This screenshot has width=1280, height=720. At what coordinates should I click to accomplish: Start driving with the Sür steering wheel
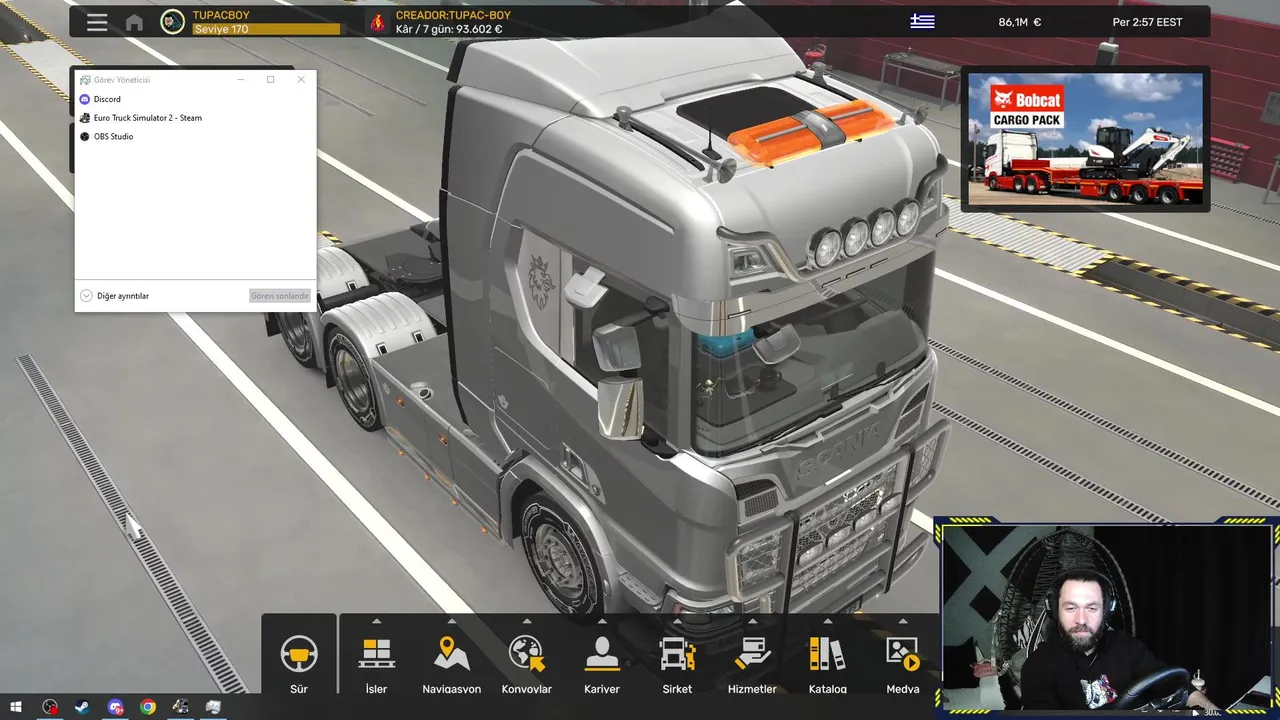[299, 655]
